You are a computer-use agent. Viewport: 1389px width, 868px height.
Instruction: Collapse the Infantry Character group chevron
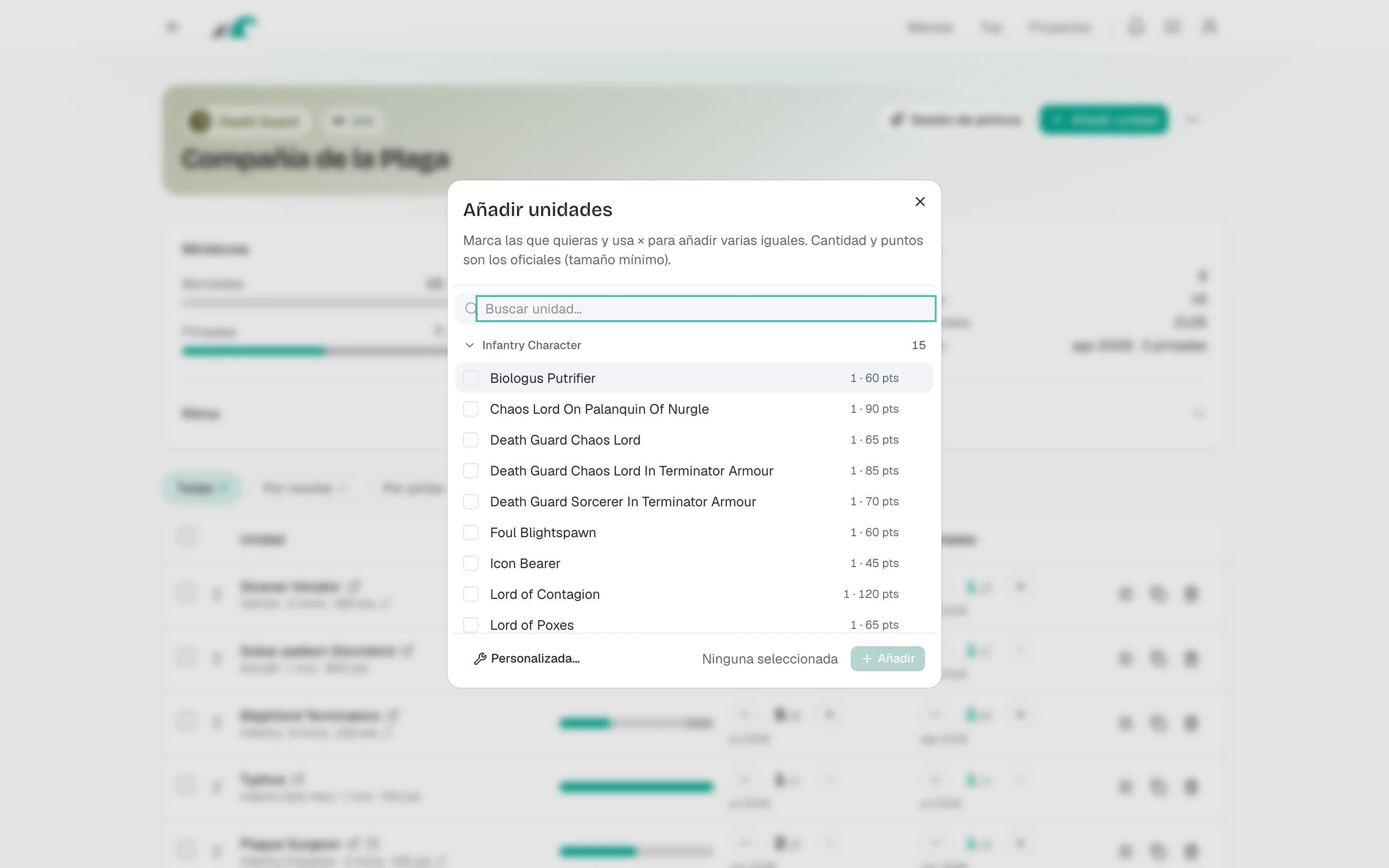[x=469, y=345]
